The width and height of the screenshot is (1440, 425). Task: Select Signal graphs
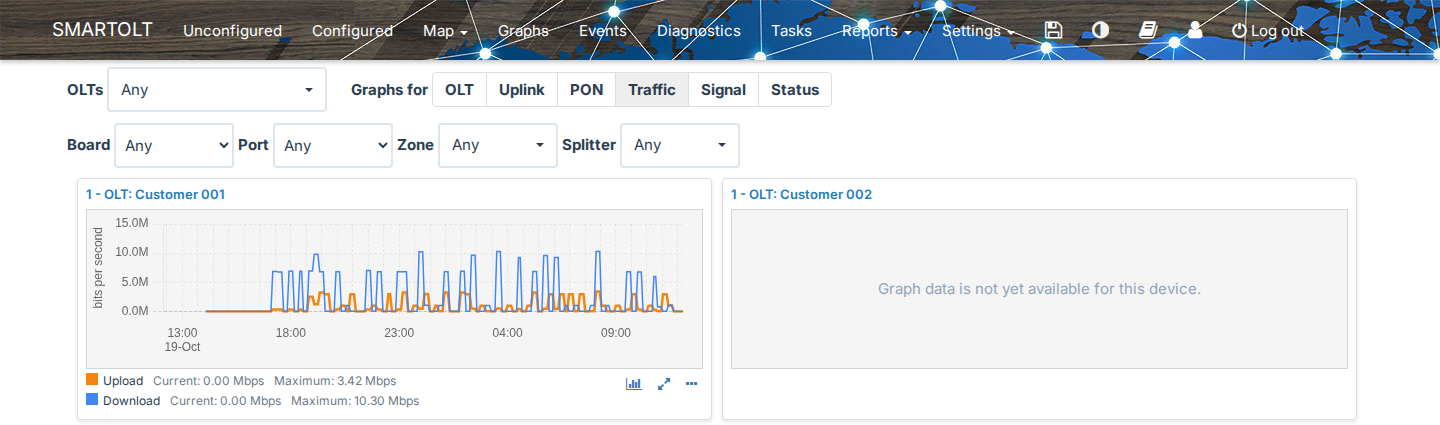coord(723,90)
